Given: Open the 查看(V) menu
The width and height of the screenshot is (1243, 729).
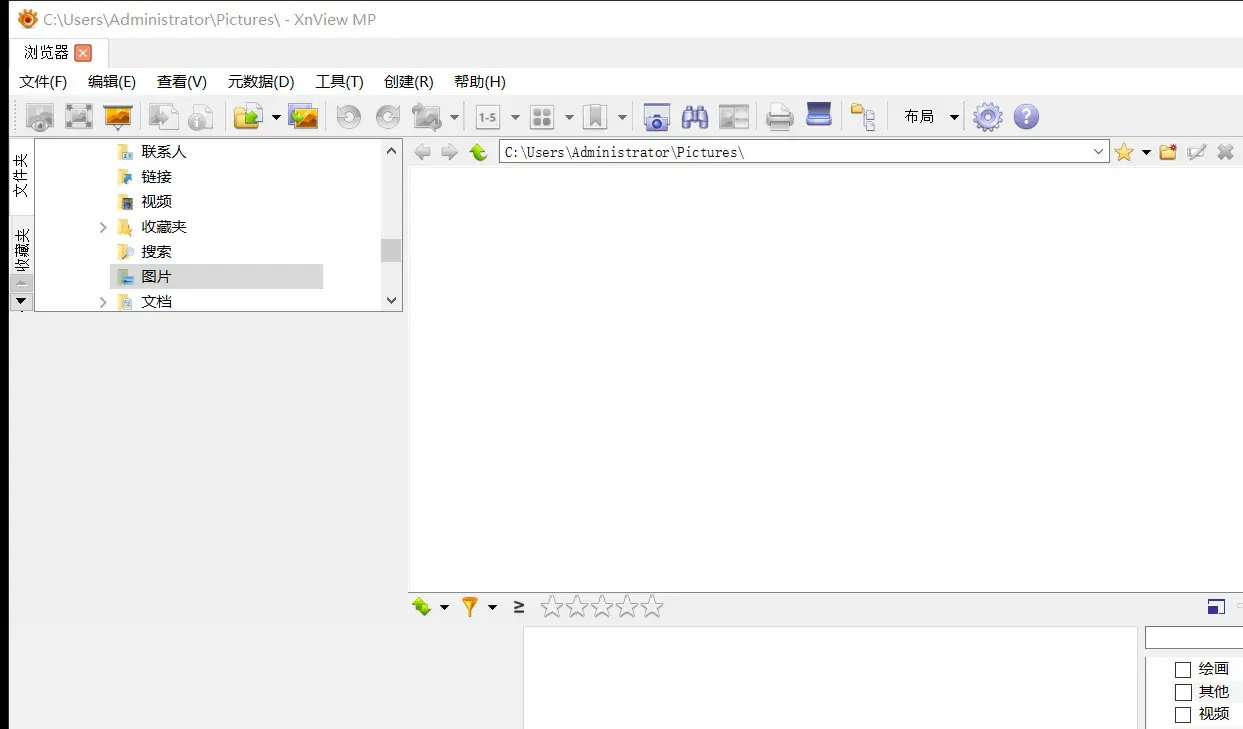Looking at the screenshot, I should tap(182, 82).
